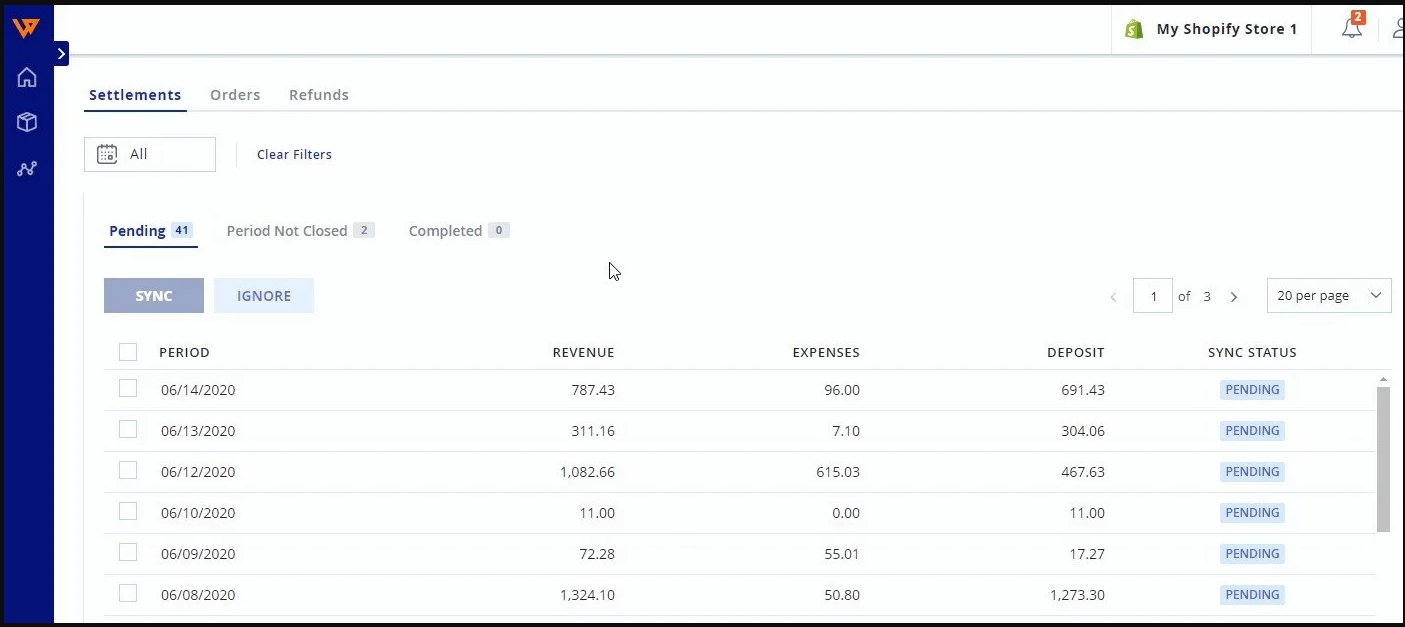Click the table's vertical scrollbar
Viewport: 1405px width, 627px height.
pos(1383,458)
